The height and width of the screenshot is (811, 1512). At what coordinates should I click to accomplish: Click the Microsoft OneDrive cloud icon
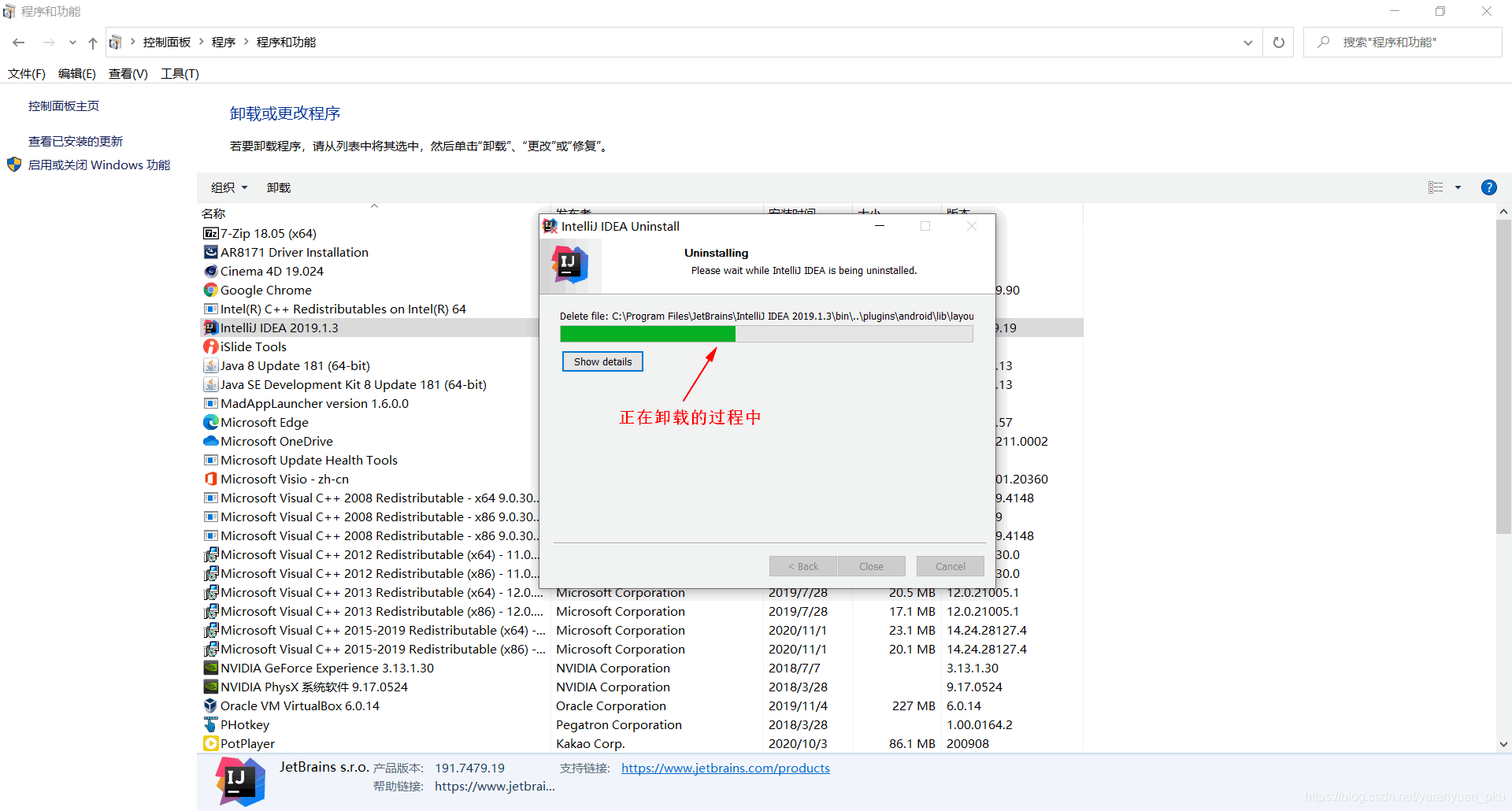click(x=210, y=441)
